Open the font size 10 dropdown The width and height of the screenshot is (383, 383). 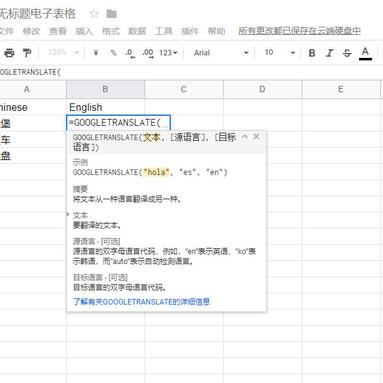[280, 53]
